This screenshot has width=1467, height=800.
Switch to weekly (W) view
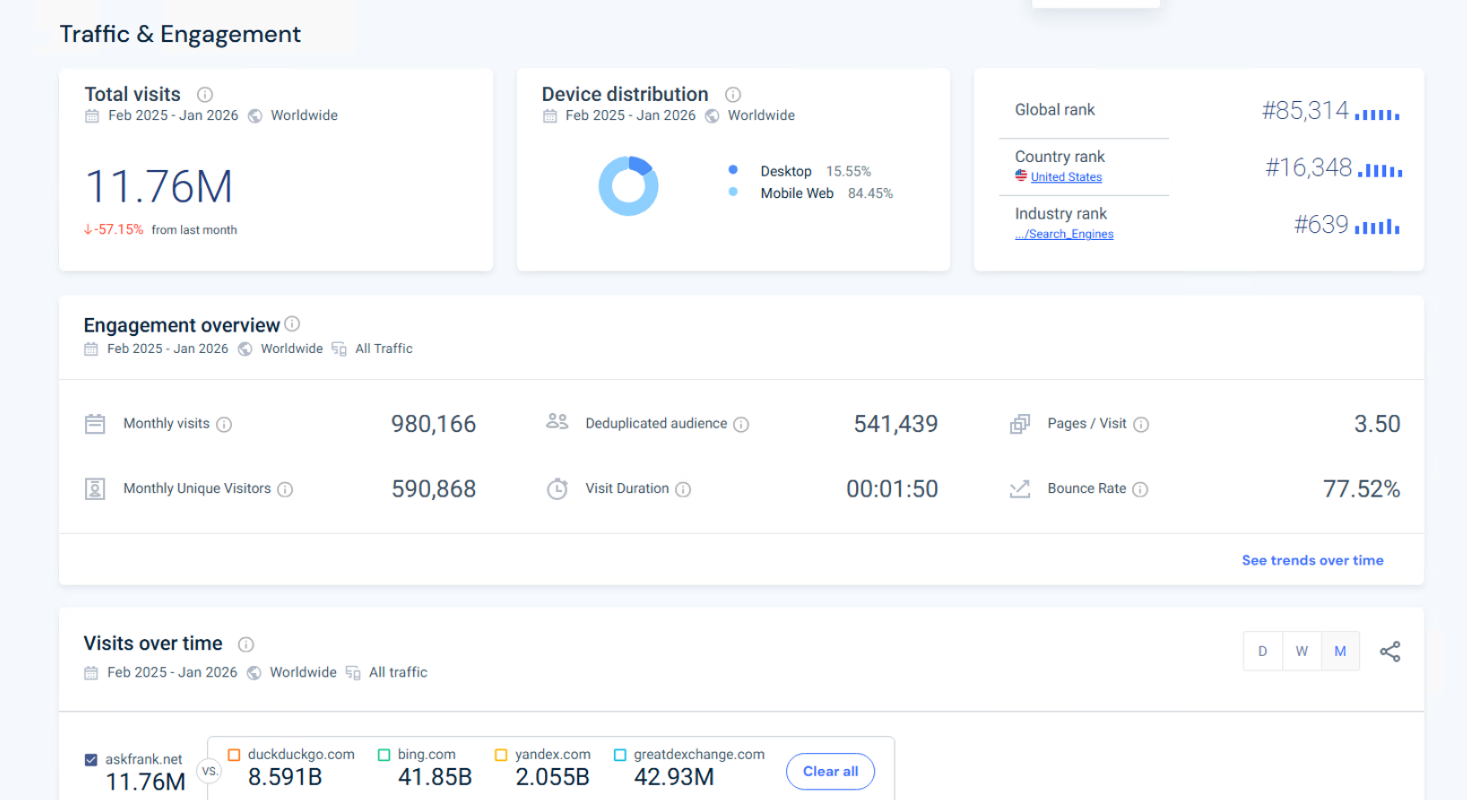(1301, 652)
